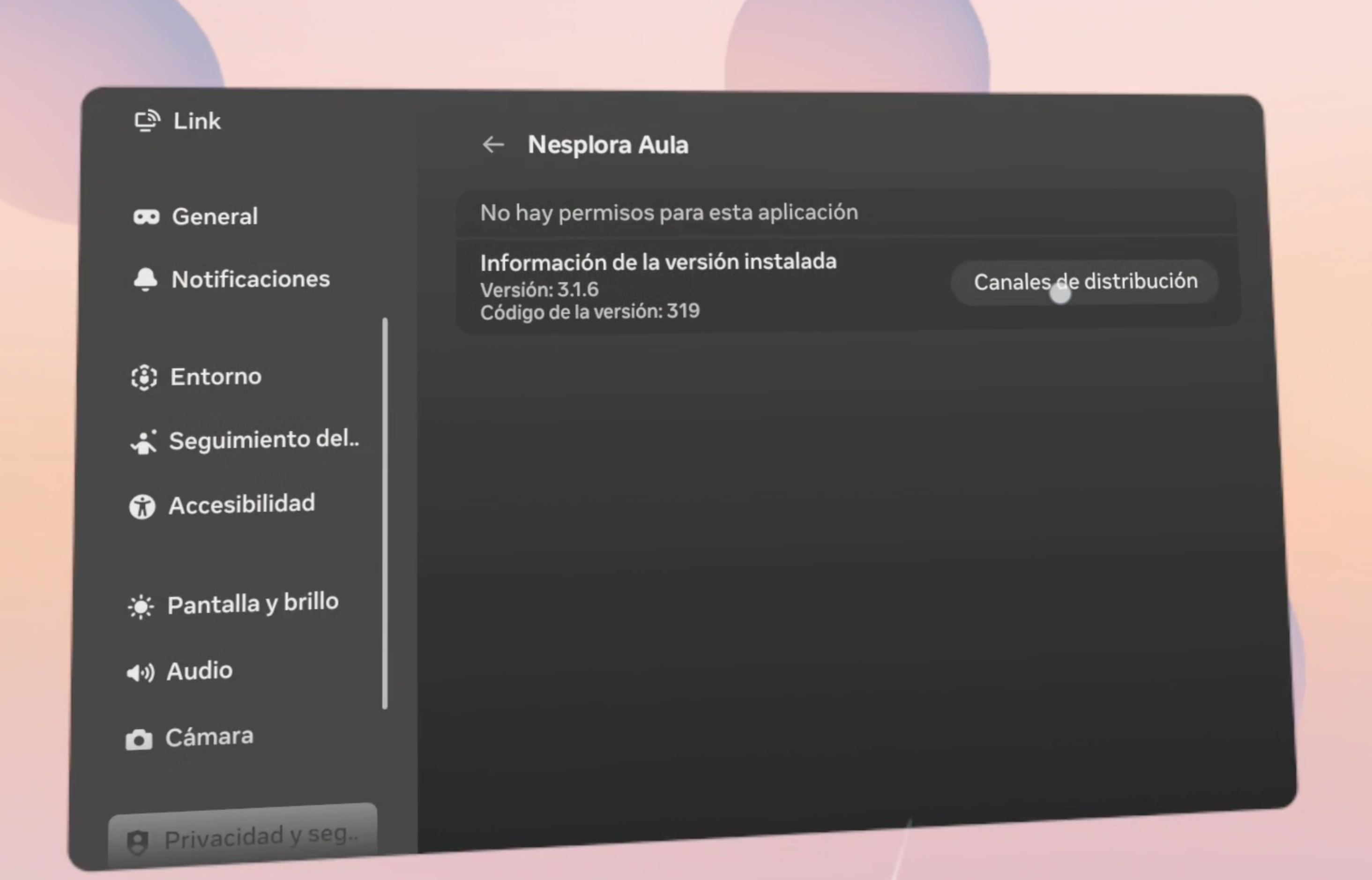Select Entorno in the sidebar

[197, 377]
